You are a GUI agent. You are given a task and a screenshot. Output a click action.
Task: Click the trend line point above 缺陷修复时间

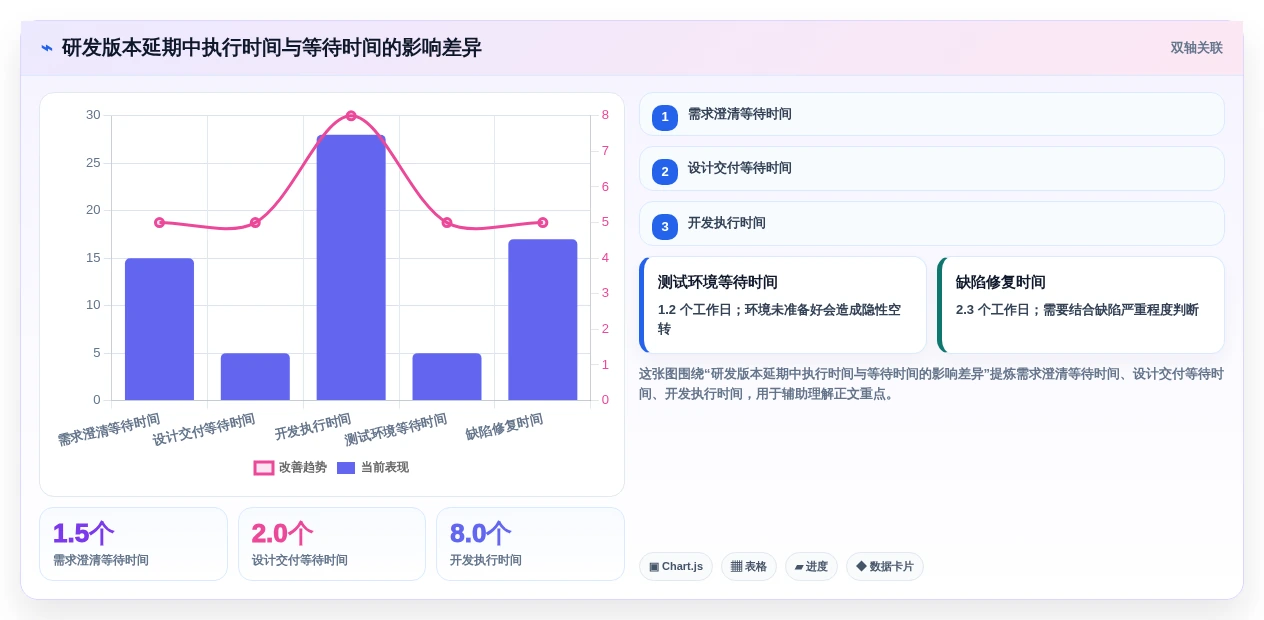pyautogui.click(x=543, y=222)
